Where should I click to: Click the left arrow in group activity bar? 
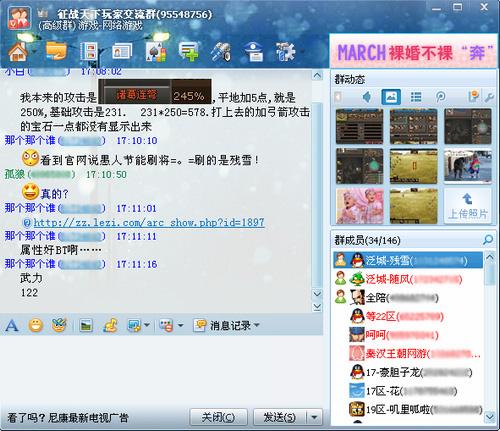pyautogui.click(x=338, y=97)
